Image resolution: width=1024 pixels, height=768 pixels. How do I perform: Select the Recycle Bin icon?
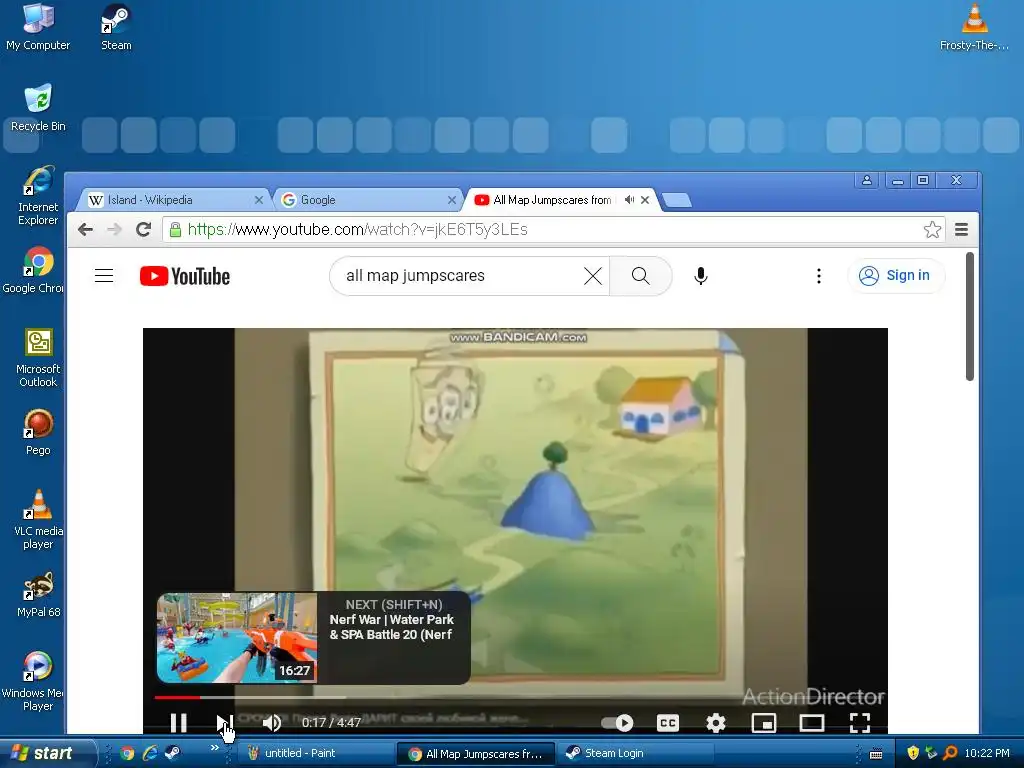click(x=38, y=108)
